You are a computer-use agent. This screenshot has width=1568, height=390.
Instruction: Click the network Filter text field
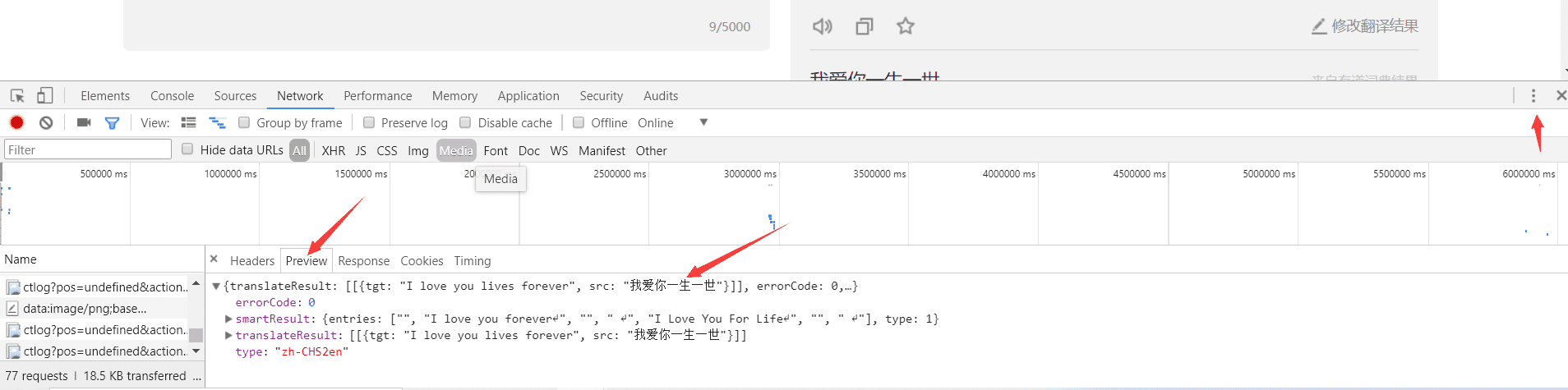(x=88, y=149)
